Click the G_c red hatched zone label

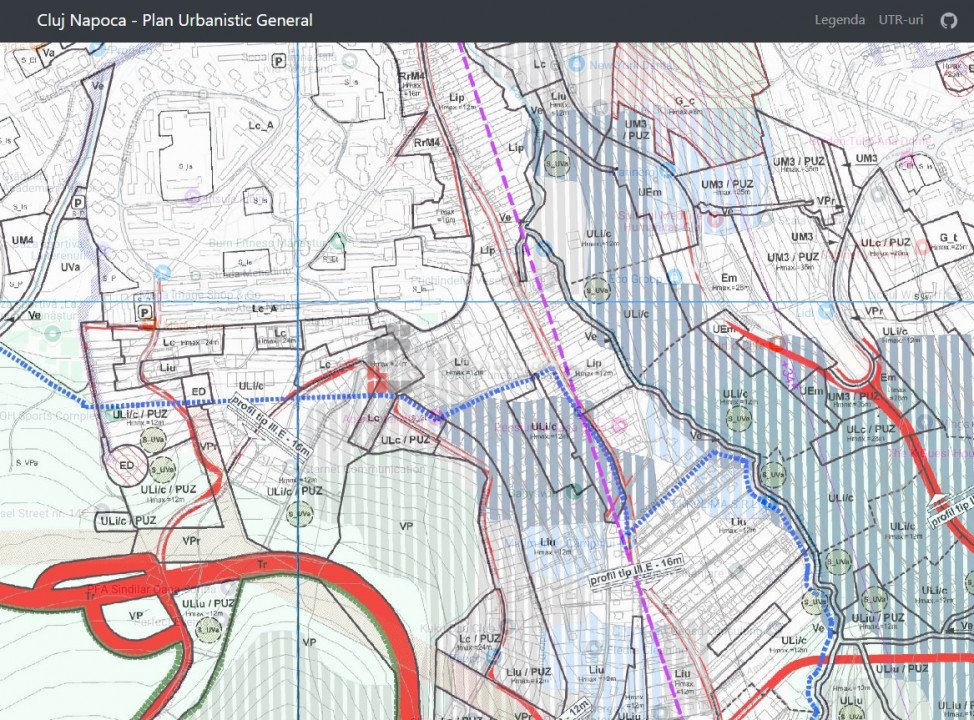pos(686,100)
